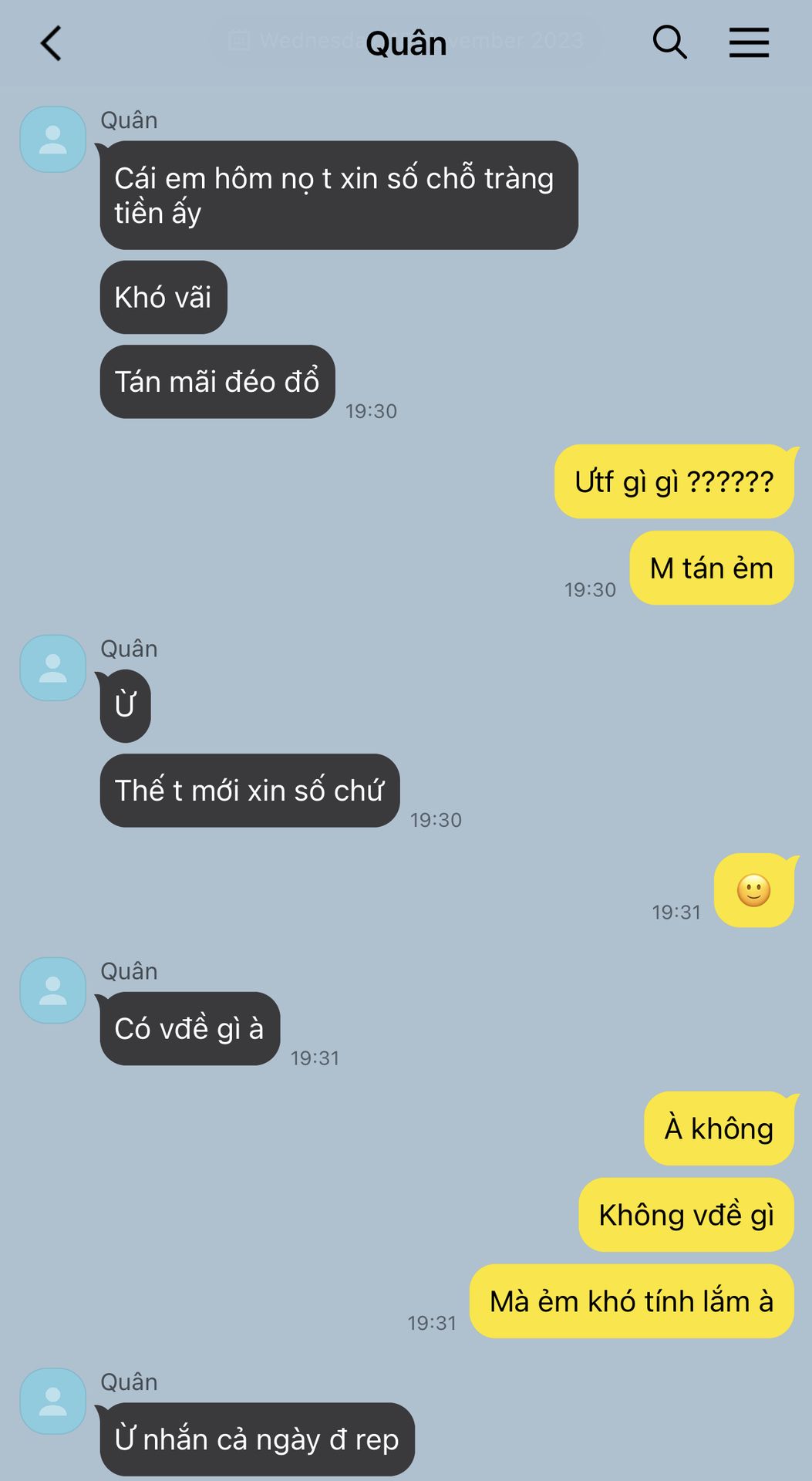This screenshot has height=1481, width=812.
Task: Tap the back arrow icon
Action: (x=51, y=43)
